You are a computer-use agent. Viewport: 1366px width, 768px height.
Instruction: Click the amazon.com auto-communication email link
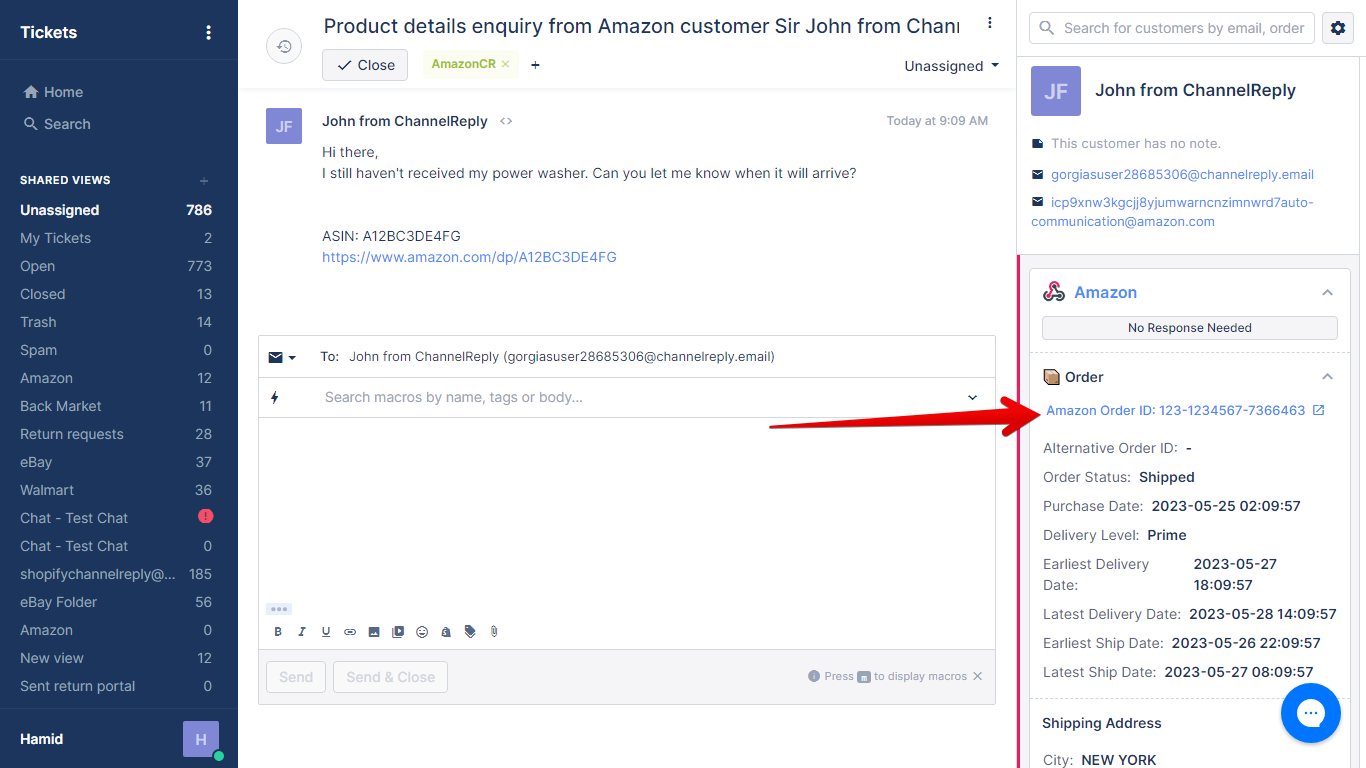click(x=1173, y=212)
